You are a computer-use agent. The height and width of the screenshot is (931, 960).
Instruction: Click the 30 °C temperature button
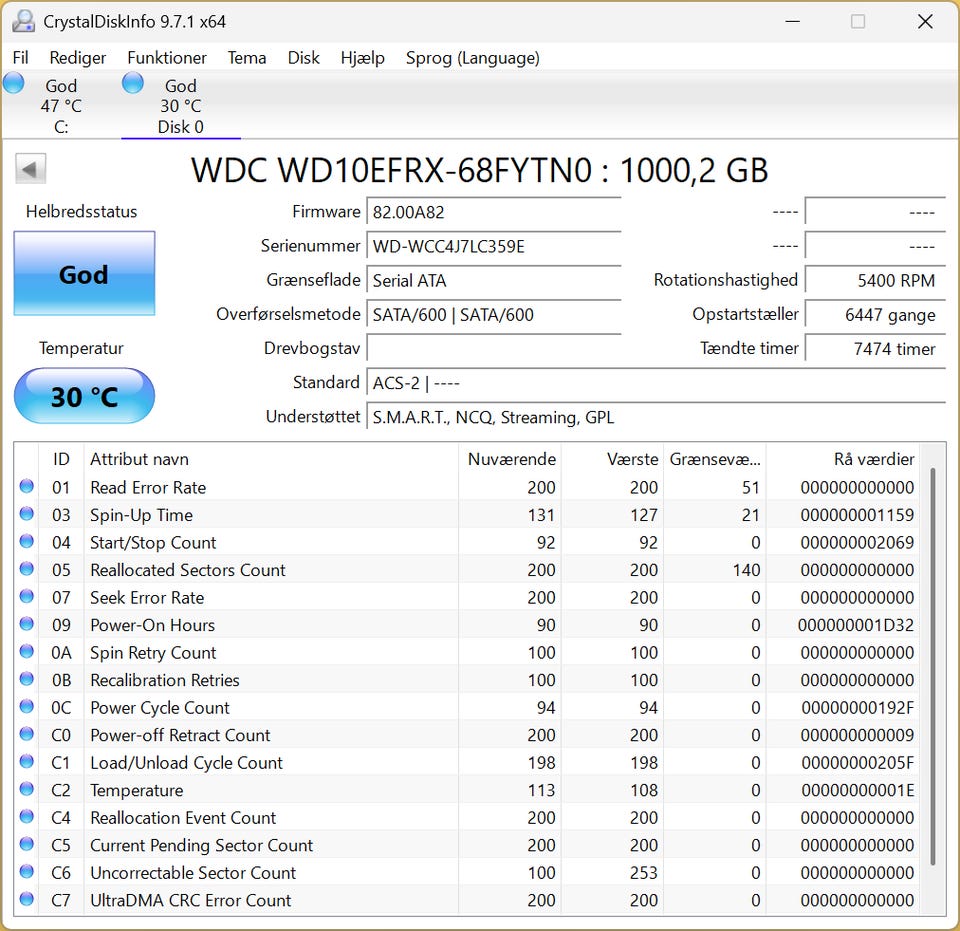[84, 397]
